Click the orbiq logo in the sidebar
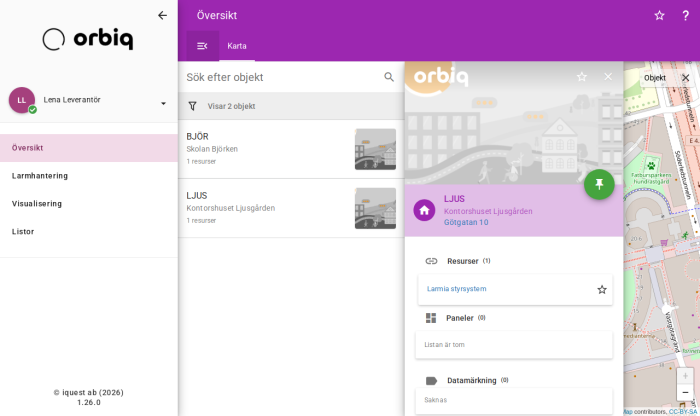This screenshot has width=700, height=416. (x=88, y=39)
